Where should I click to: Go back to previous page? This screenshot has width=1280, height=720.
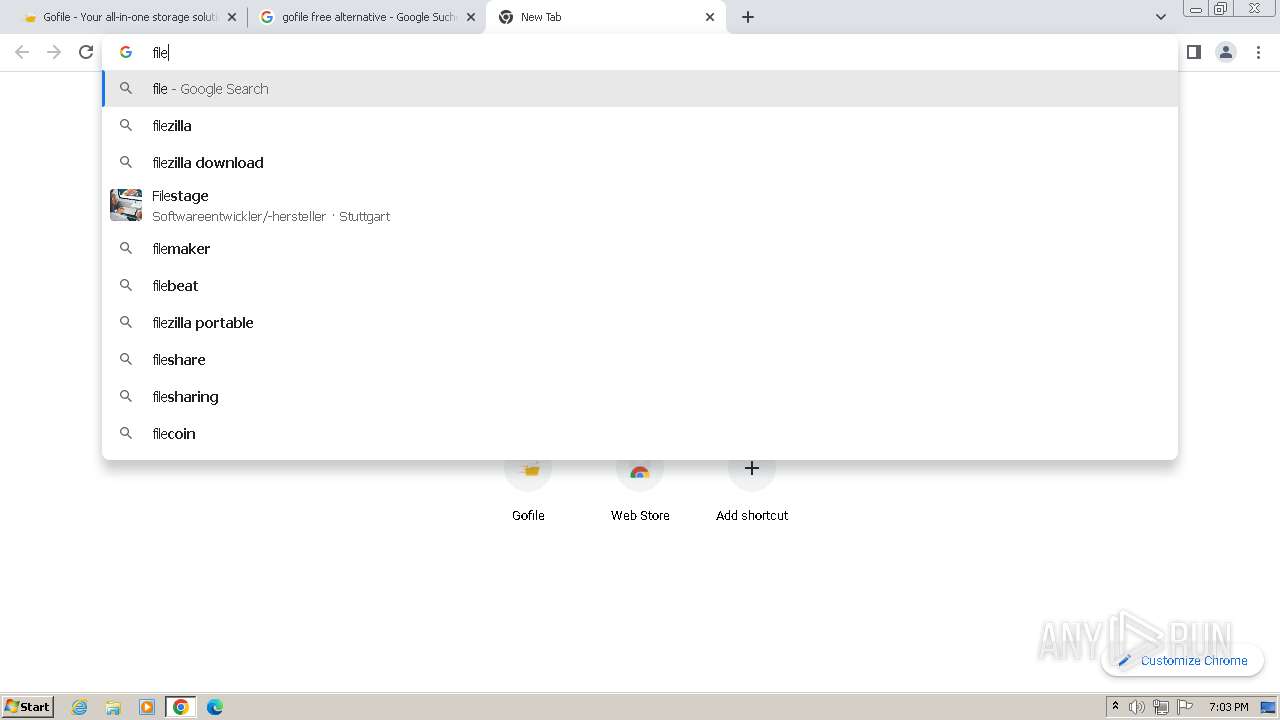22,52
